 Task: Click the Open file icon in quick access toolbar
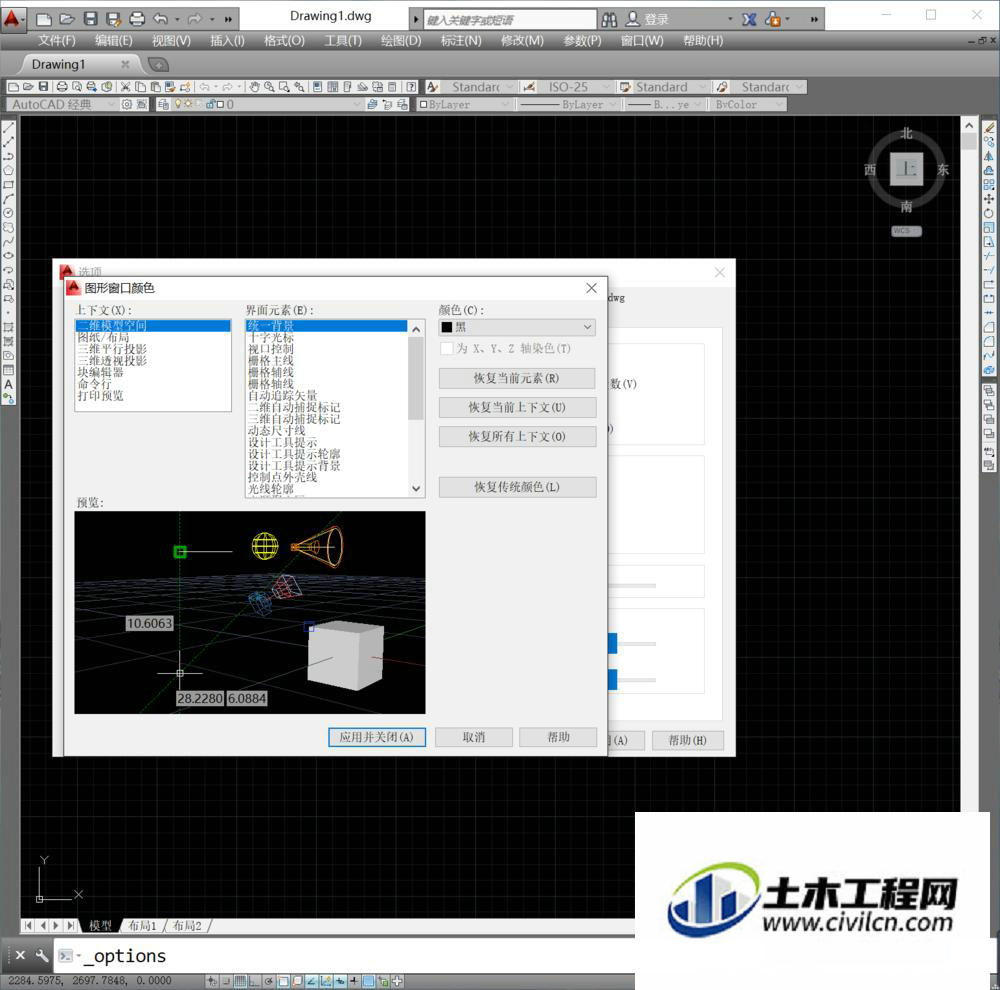tap(67, 19)
